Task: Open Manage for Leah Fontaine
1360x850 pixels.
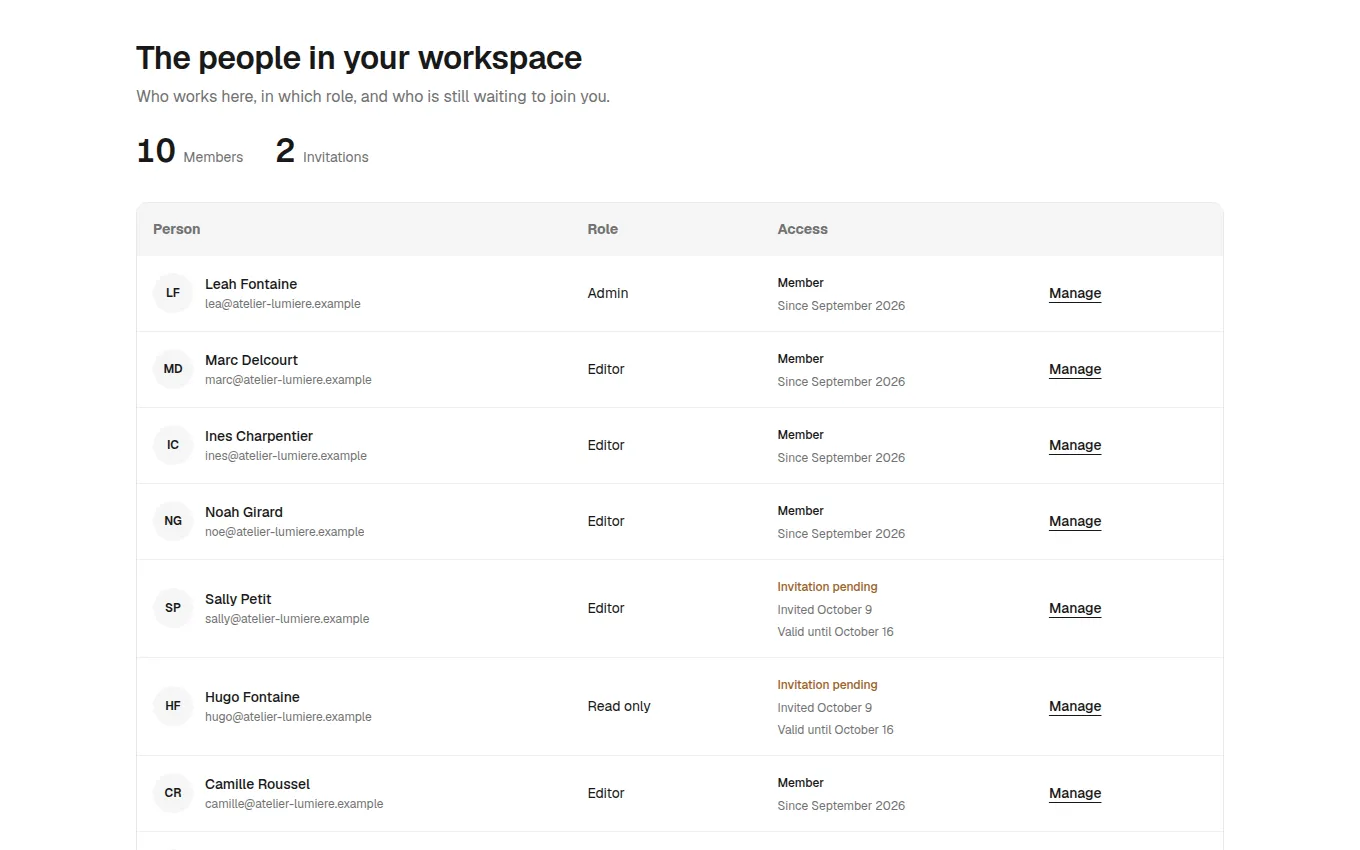Action: [x=1075, y=293]
